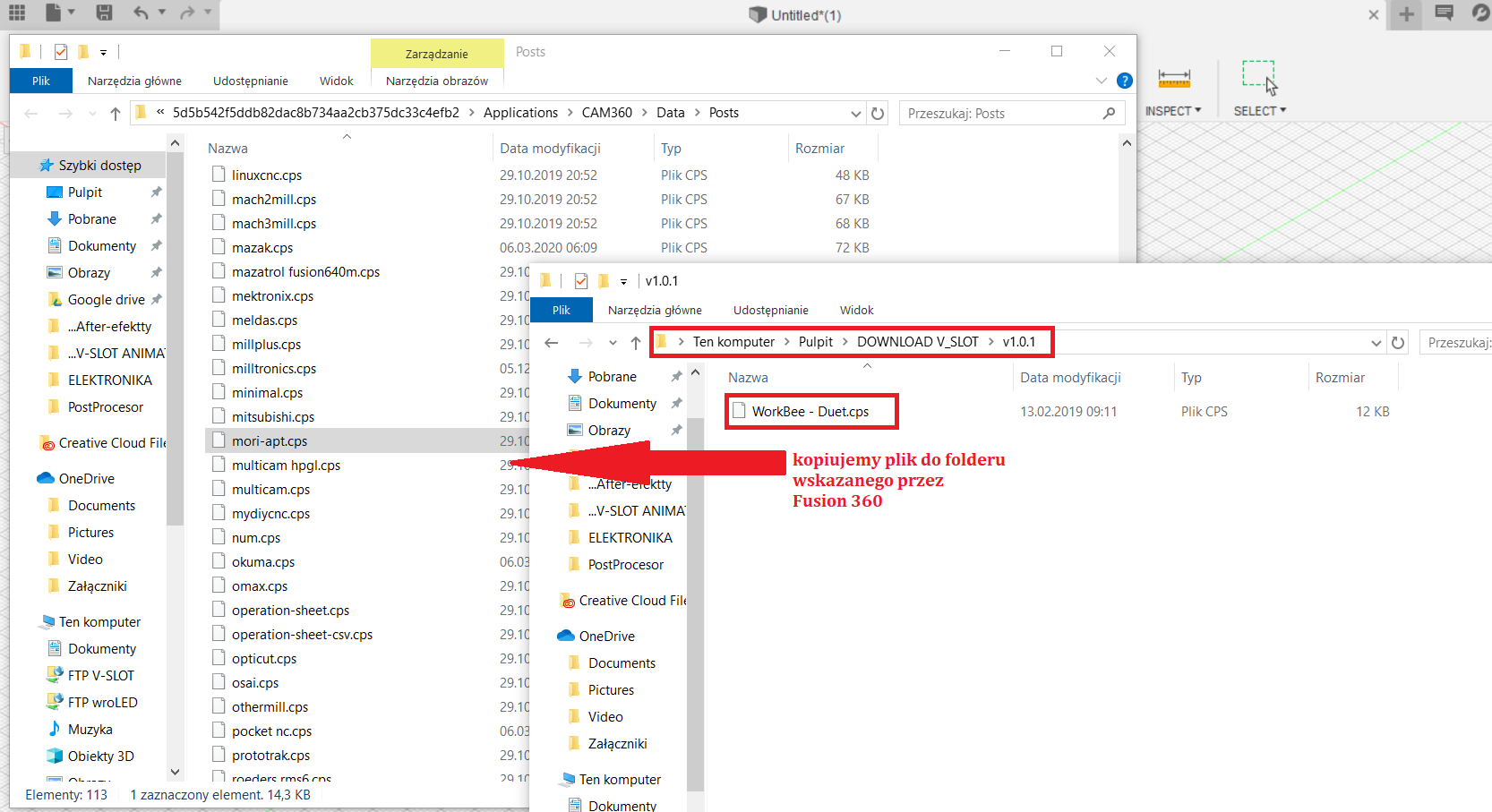Jump to Pulpit in the v1.0.1 address path

816,342
